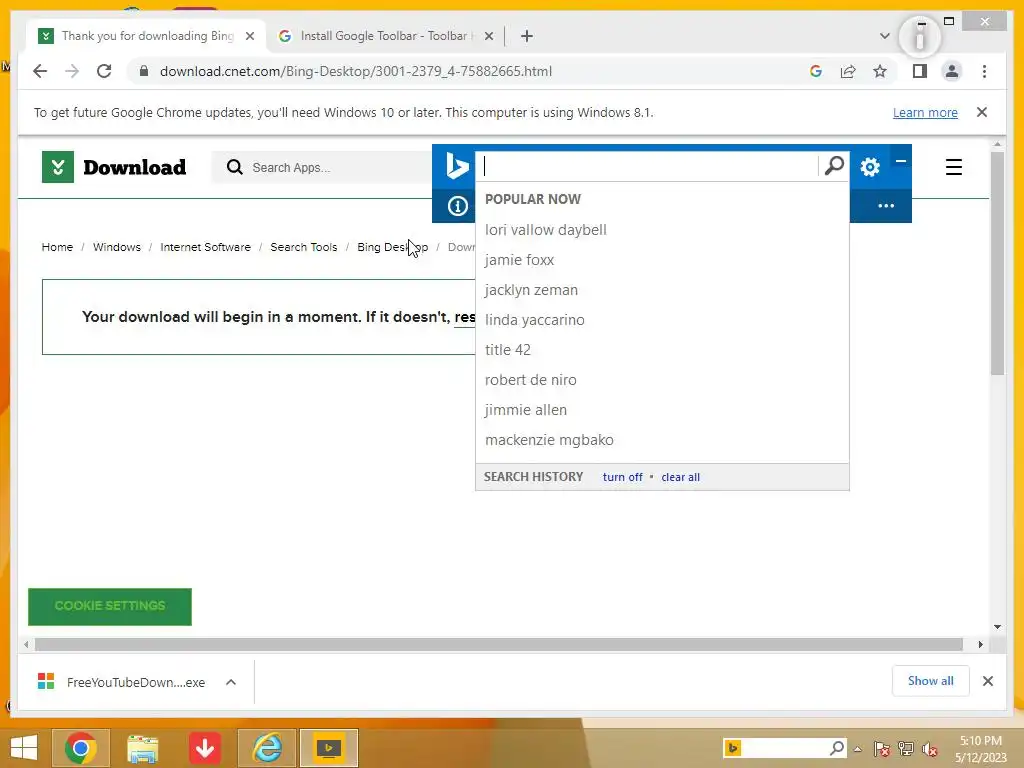Minimize the Bing Desktop bar

point(901,161)
